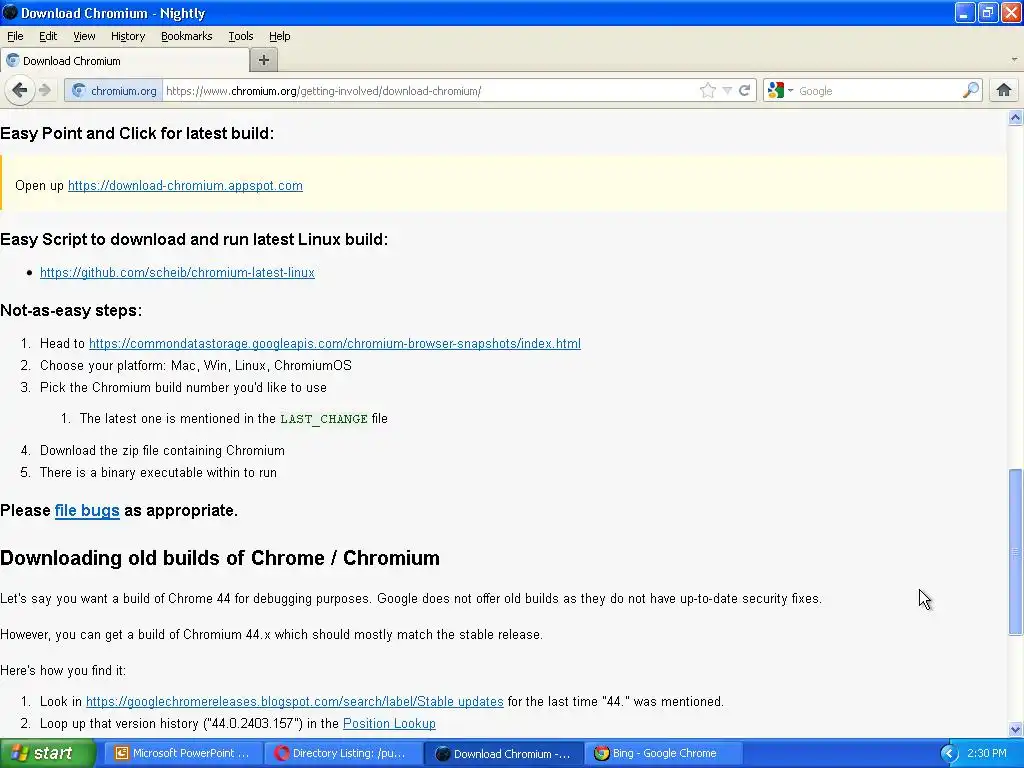Click 'Choose your platform' list item

pos(196,366)
